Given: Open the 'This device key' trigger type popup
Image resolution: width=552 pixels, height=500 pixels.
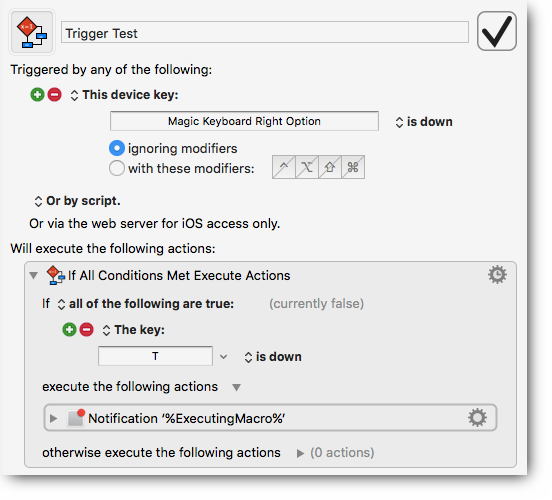Looking at the screenshot, I should (x=125, y=95).
